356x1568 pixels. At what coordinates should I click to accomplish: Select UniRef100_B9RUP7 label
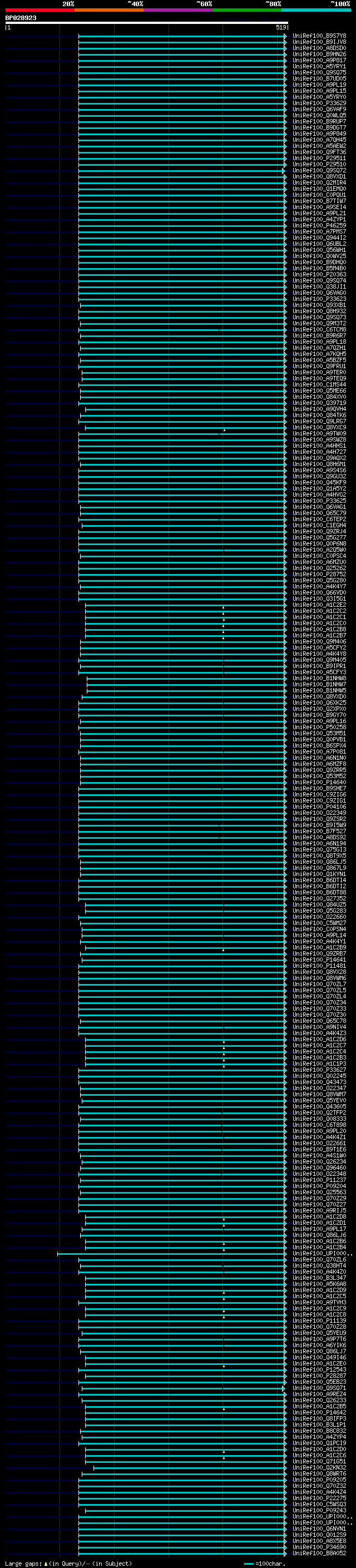pyautogui.click(x=319, y=122)
